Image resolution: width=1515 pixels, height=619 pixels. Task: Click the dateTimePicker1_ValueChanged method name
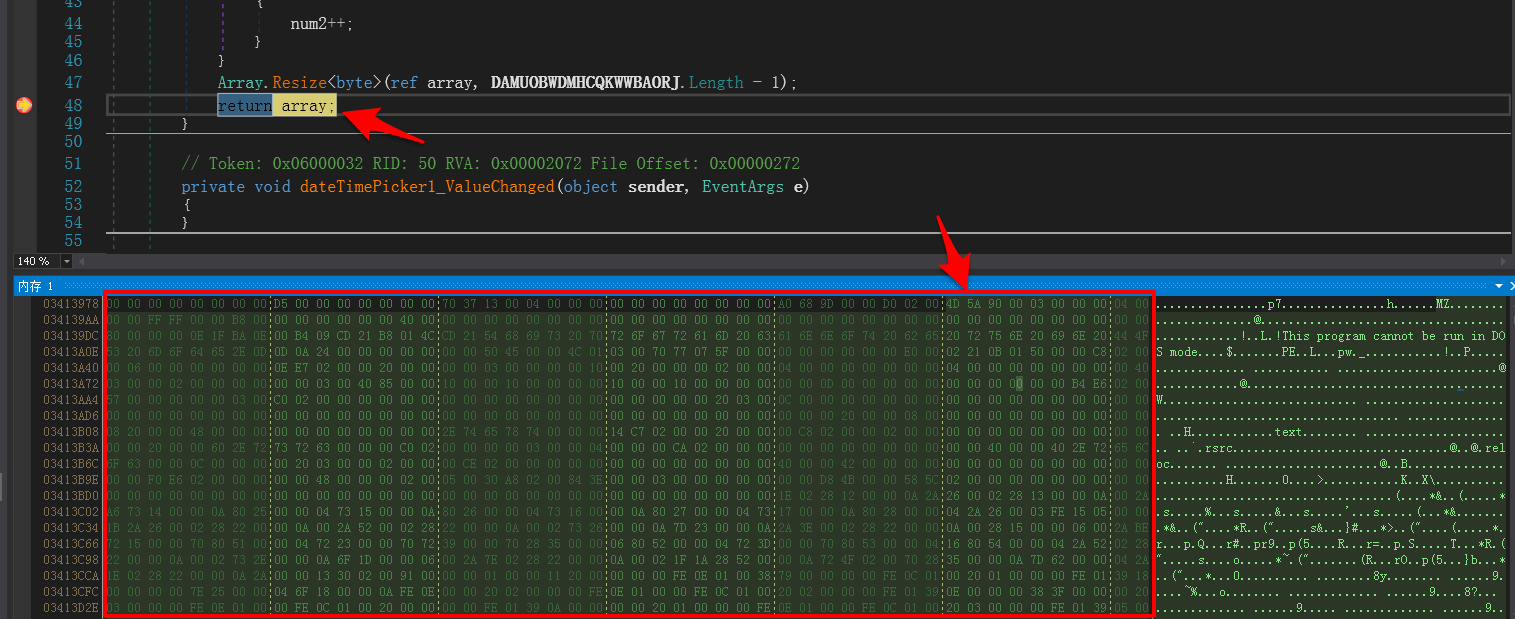[426, 186]
